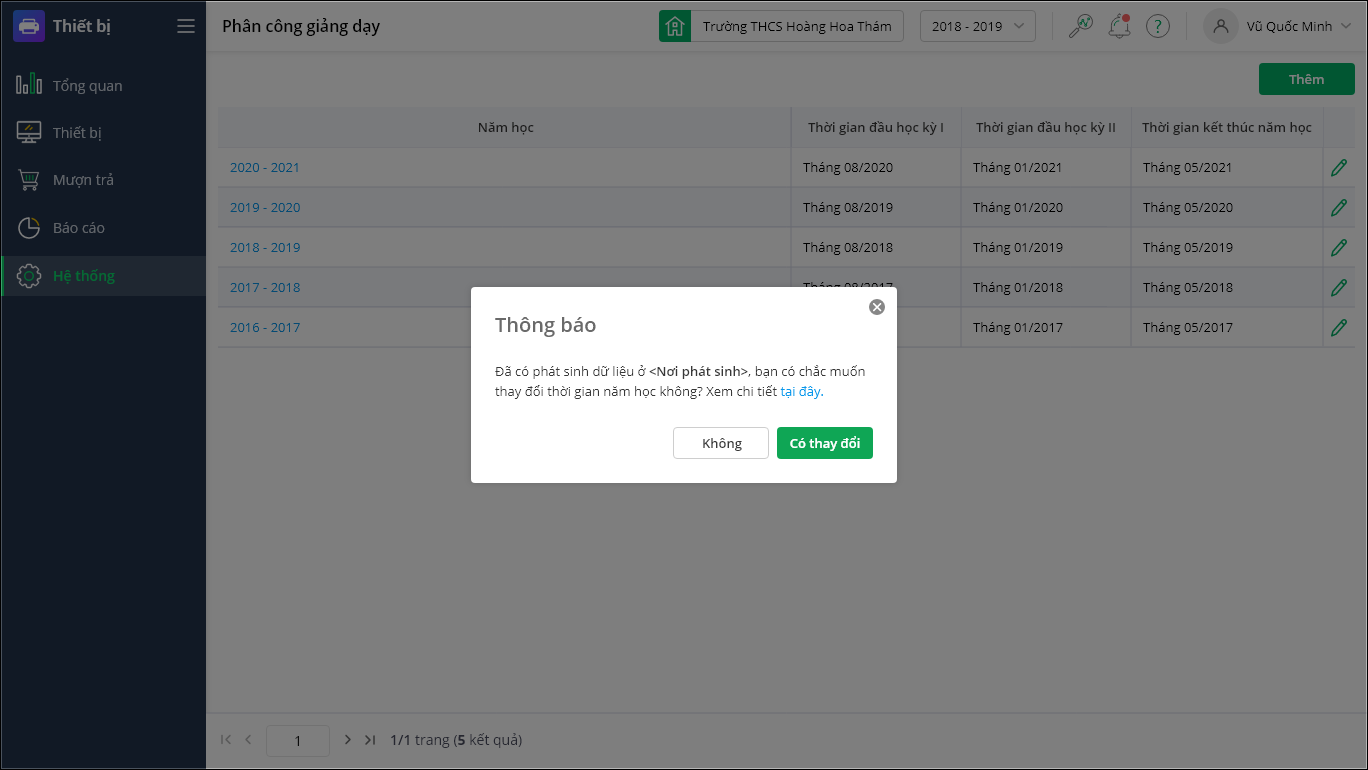Click the page number input field
The image size is (1368, 770).
tap(298, 741)
